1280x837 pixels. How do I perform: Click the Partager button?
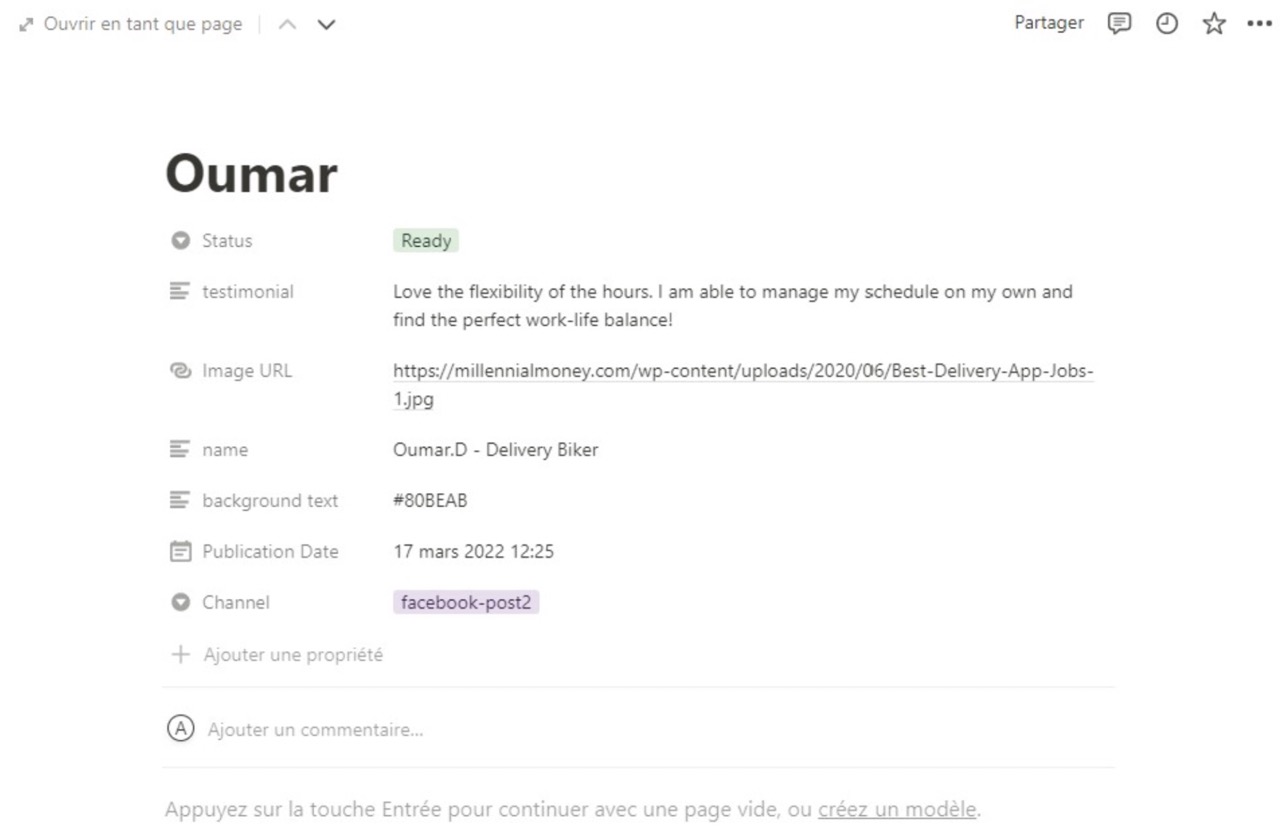(1049, 23)
